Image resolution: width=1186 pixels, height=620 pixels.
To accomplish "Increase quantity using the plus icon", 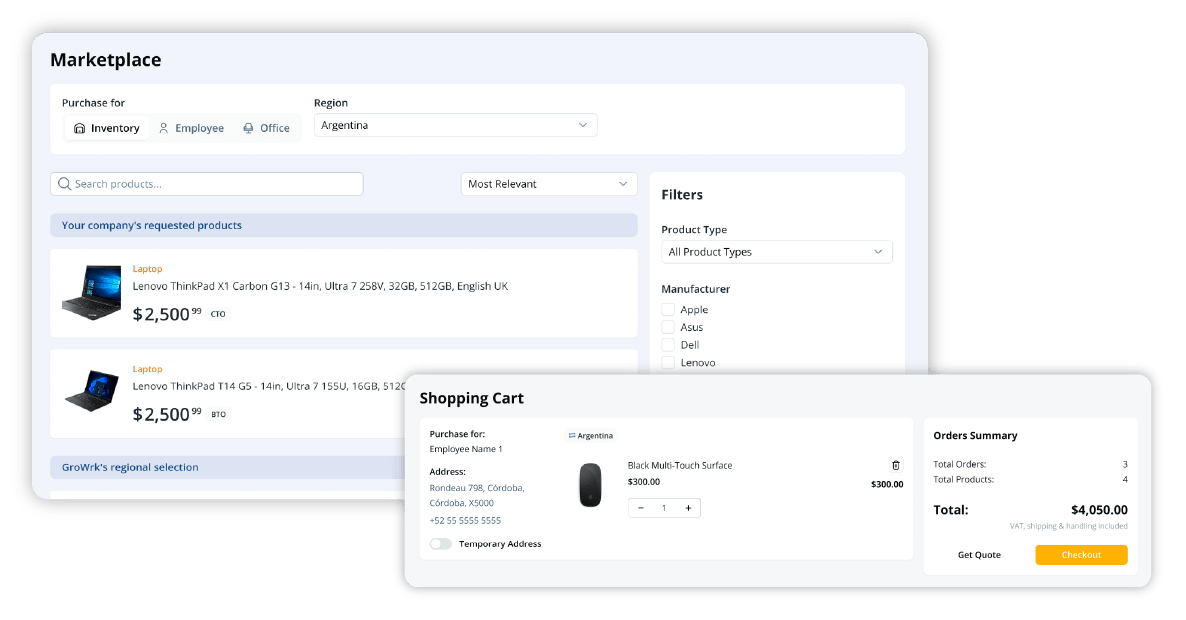I will [688, 507].
